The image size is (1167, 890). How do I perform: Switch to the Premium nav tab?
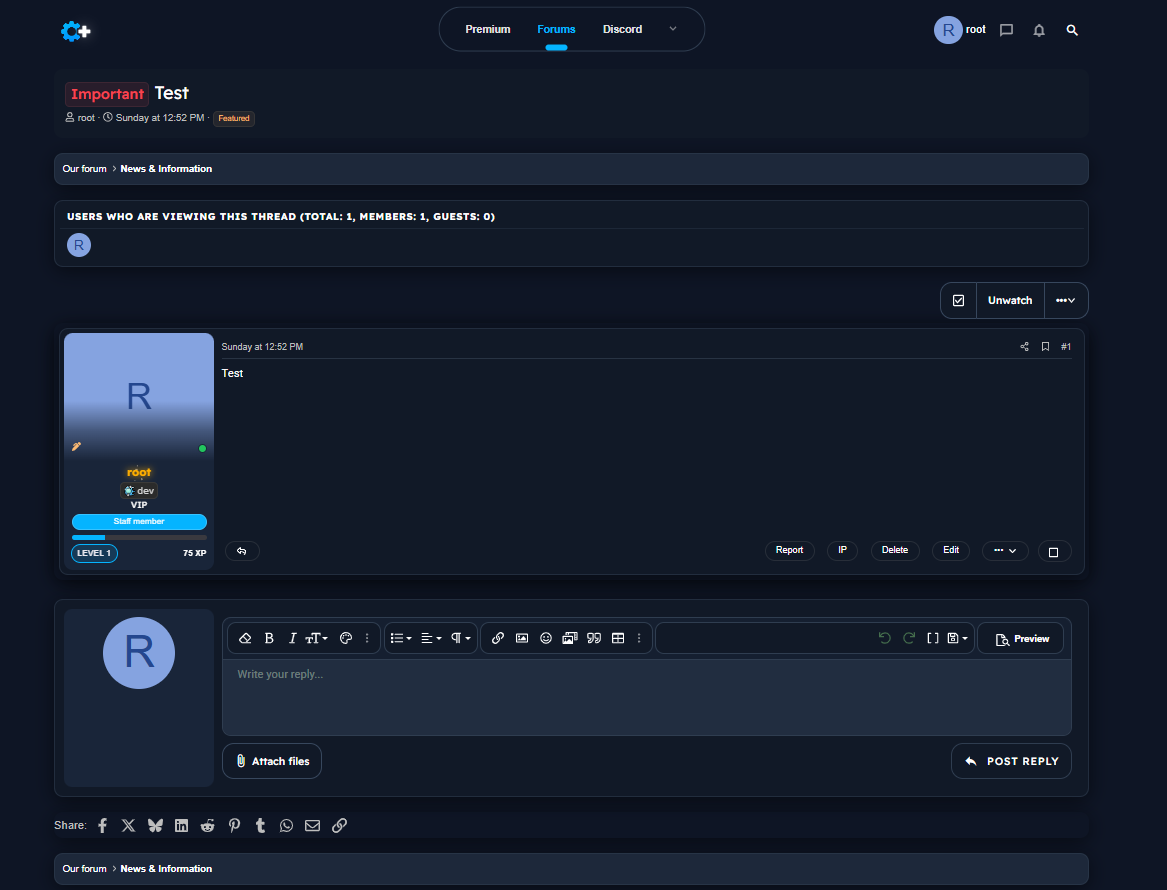pyautogui.click(x=488, y=29)
